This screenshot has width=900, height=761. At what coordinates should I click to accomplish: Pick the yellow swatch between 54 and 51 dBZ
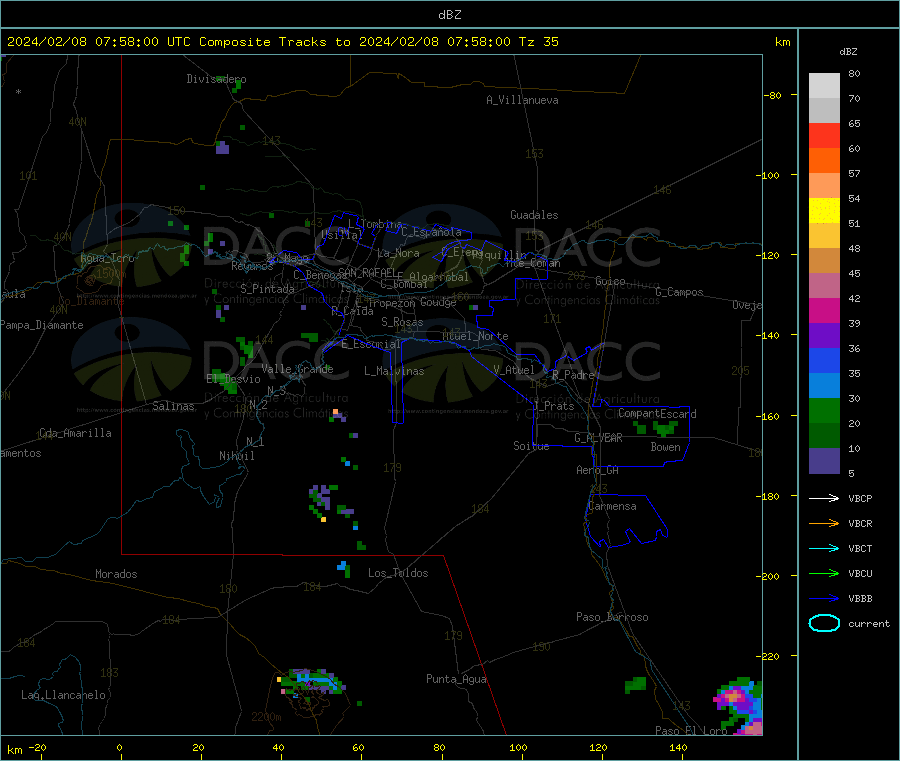(824, 211)
